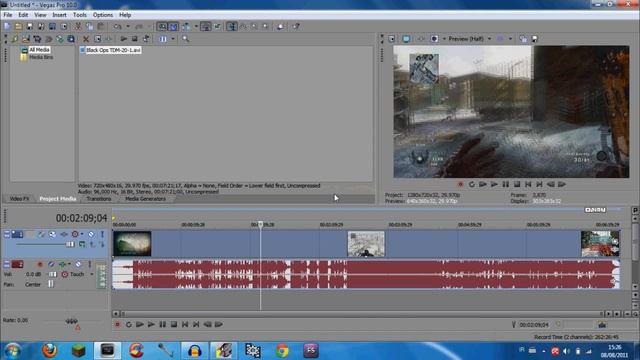Image resolution: width=640 pixels, height=360 pixels.
Task: Click Copy Snapshot to Clipboard icon
Action: pyautogui.click(x=523, y=39)
